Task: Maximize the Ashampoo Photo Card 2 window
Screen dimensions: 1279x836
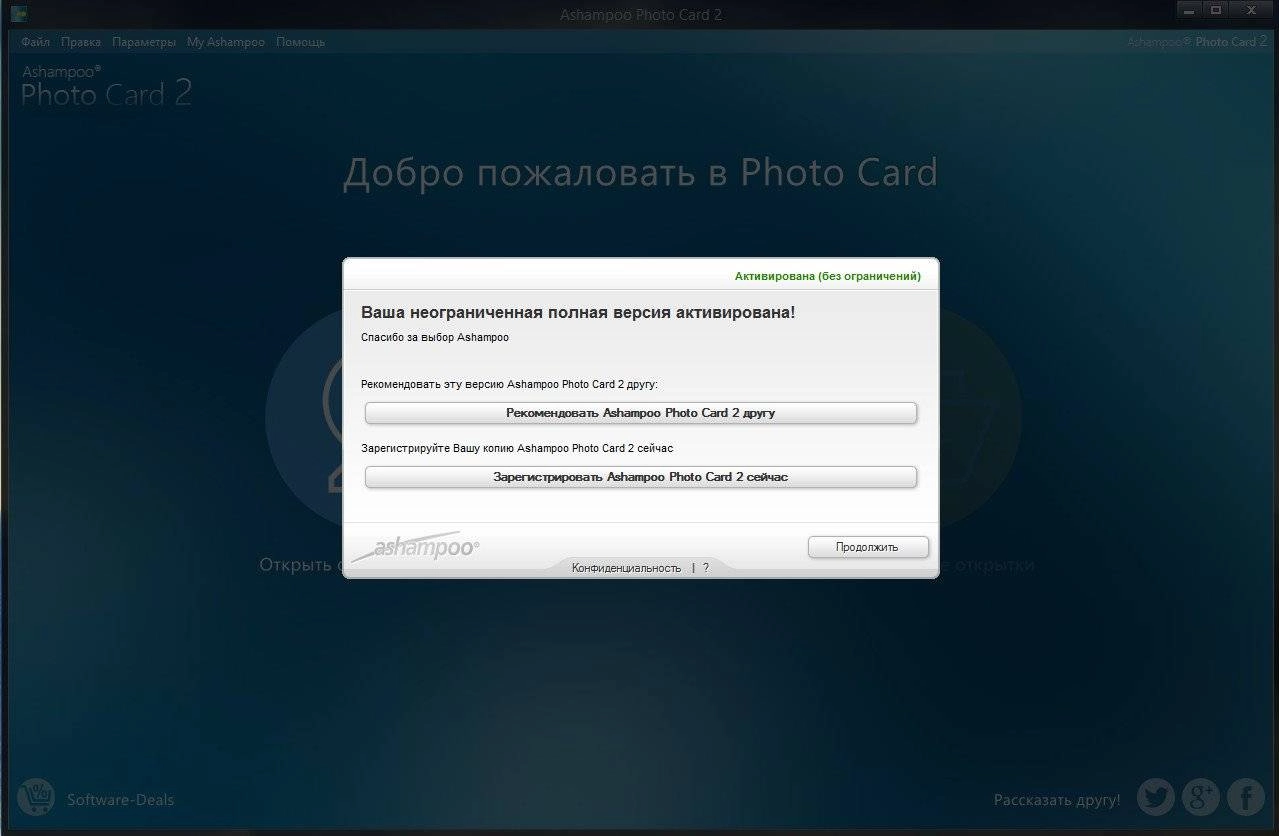Action: point(1216,10)
